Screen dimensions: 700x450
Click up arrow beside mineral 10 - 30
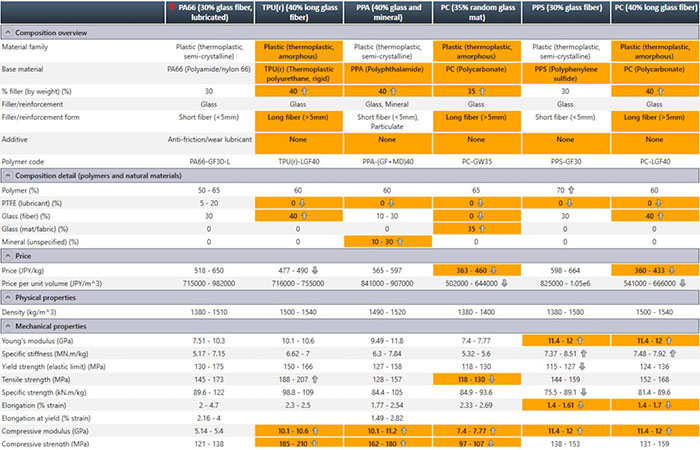click(x=400, y=242)
